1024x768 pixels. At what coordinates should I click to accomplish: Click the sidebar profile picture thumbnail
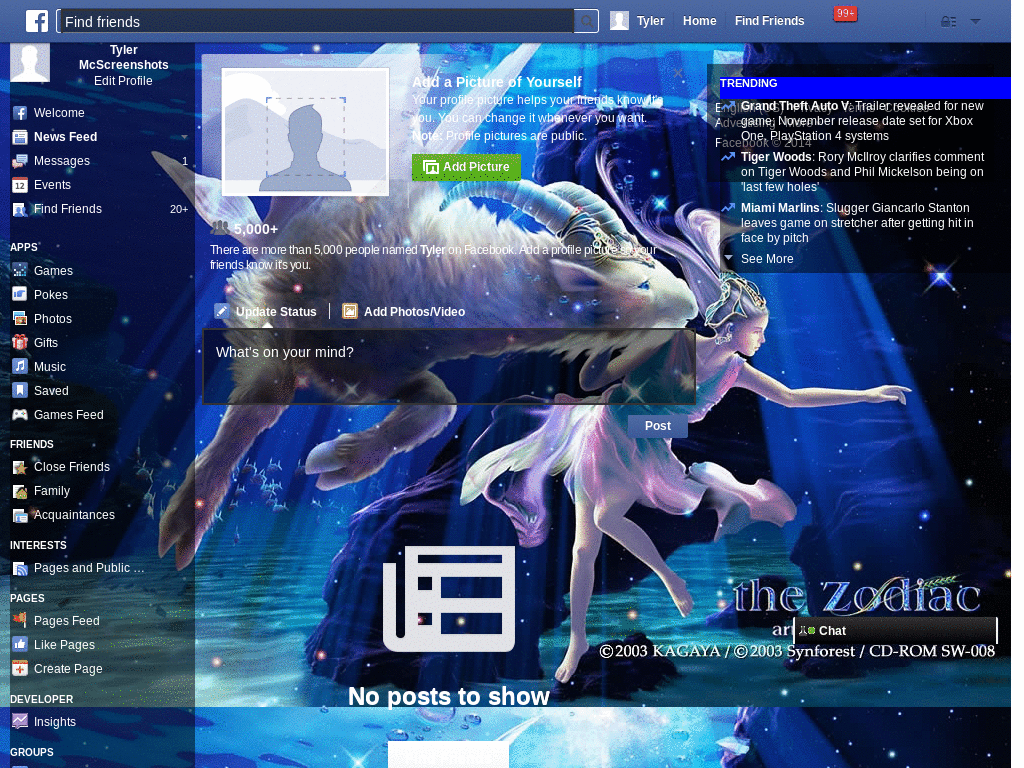click(x=30, y=63)
